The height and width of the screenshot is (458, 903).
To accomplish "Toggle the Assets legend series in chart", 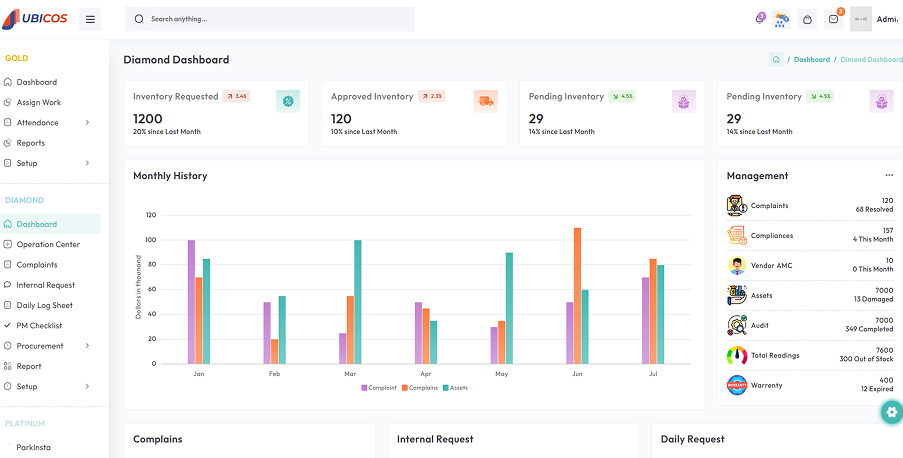I will click(x=454, y=388).
